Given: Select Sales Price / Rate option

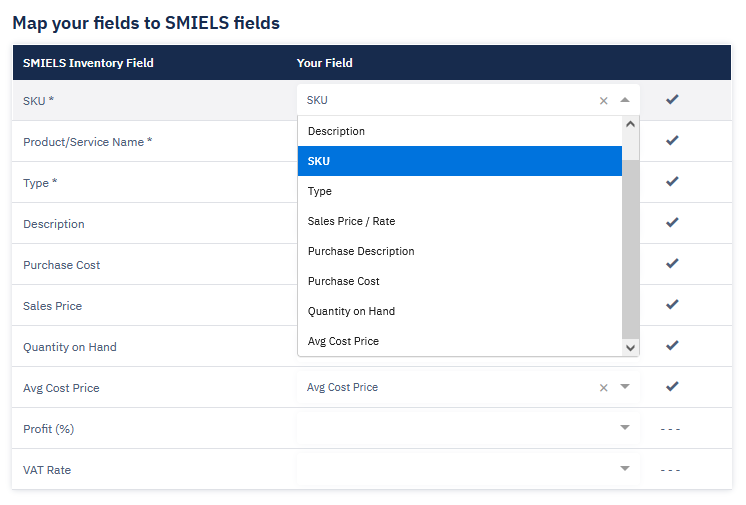Looking at the screenshot, I should [x=460, y=221].
